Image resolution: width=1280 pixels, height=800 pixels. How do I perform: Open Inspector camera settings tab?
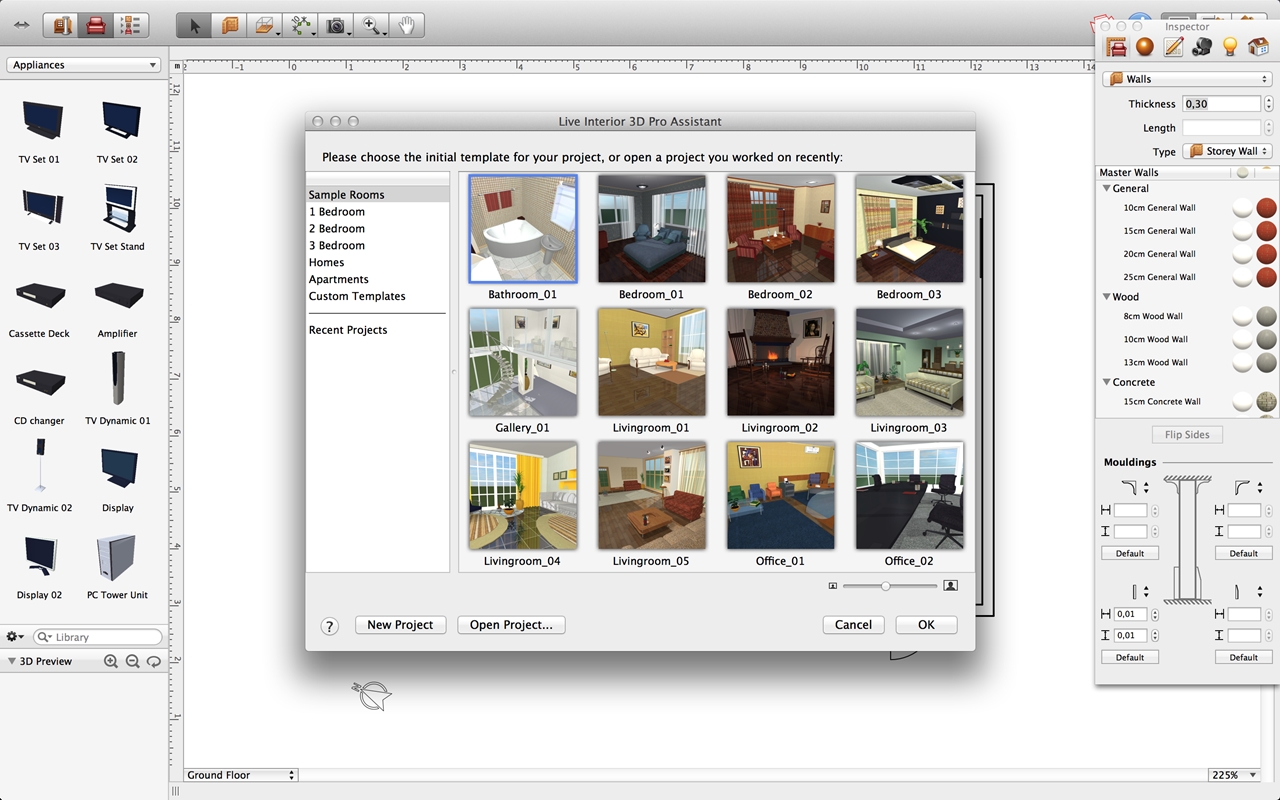tap(1201, 47)
